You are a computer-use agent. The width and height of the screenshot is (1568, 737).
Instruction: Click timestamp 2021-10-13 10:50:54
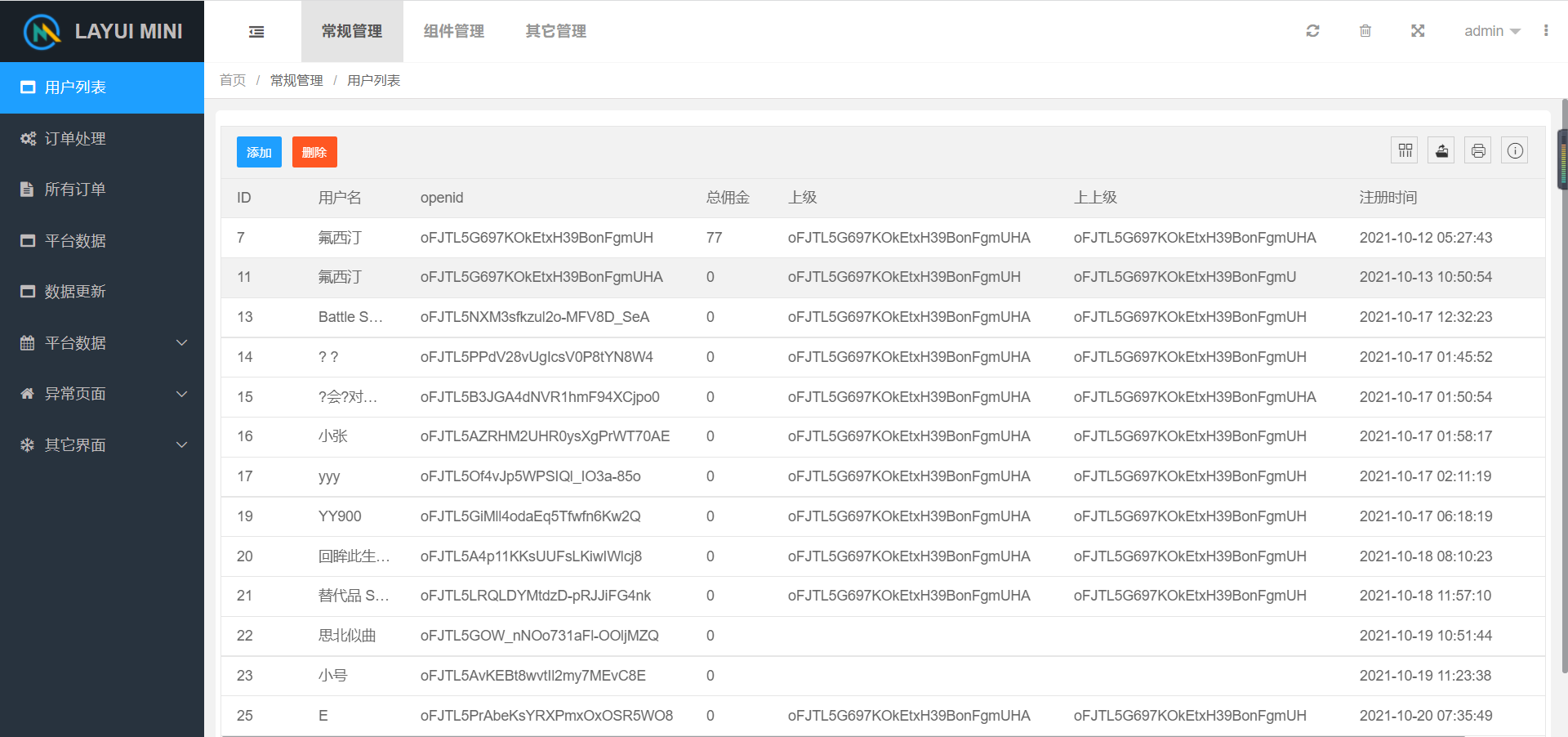pos(1426,277)
